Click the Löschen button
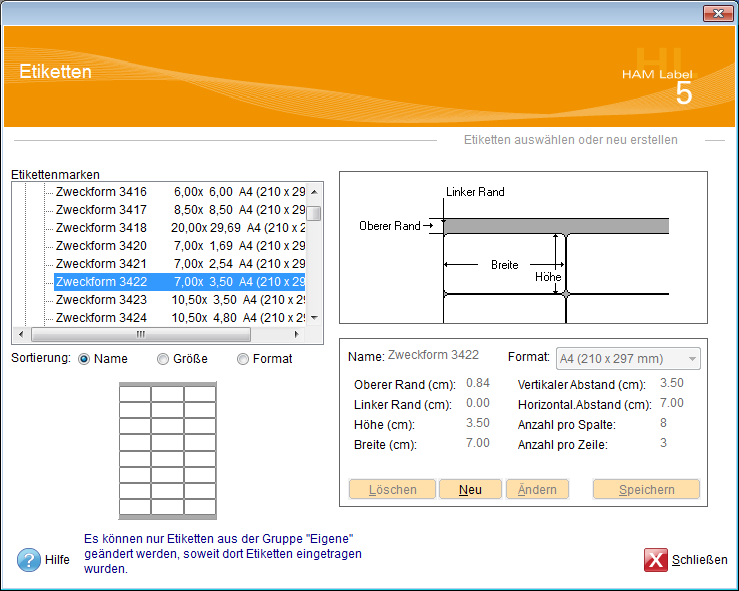Image resolution: width=739 pixels, height=591 pixels. tap(392, 489)
